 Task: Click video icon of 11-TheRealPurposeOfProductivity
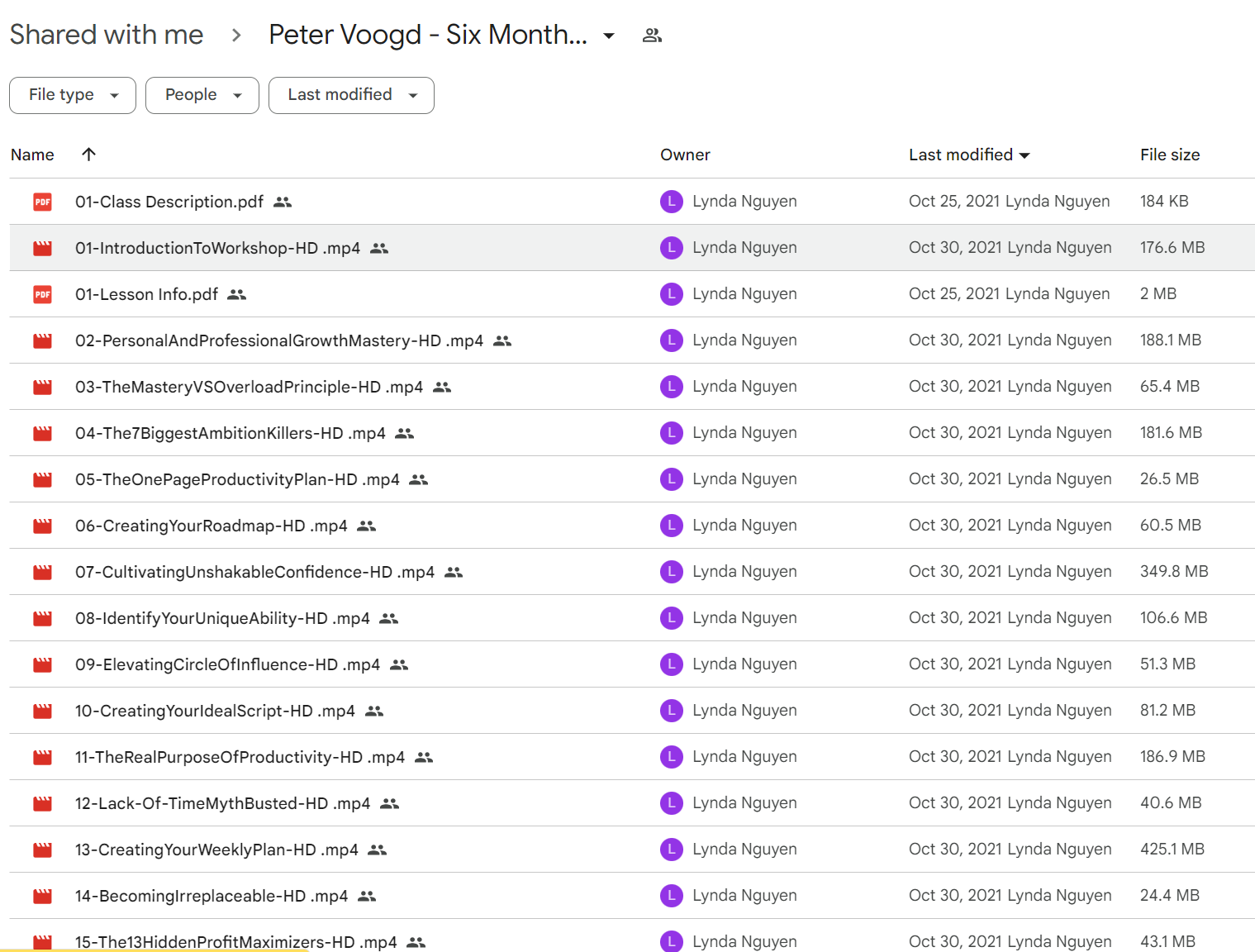click(x=42, y=757)
